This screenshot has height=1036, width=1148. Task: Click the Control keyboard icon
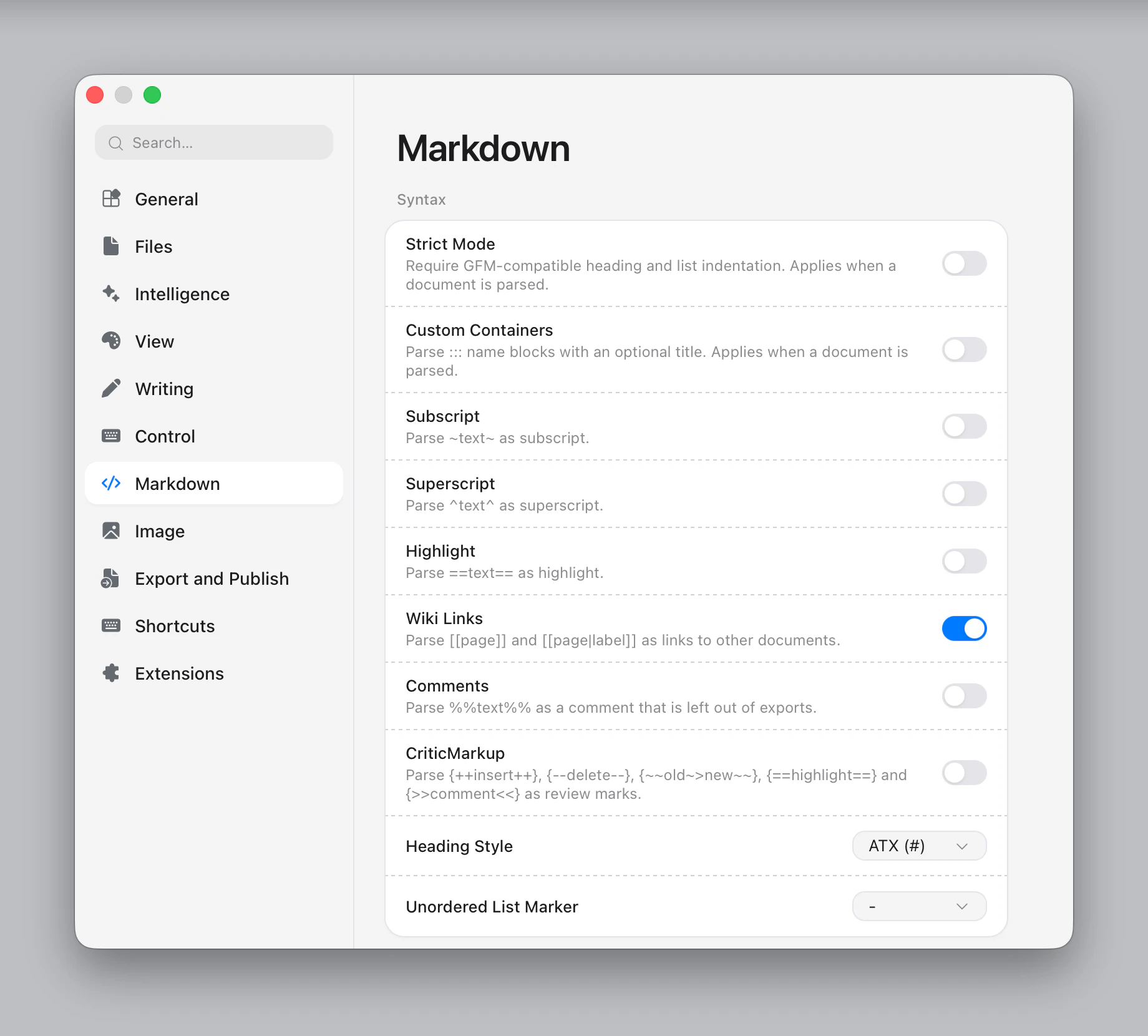[111, 436]
